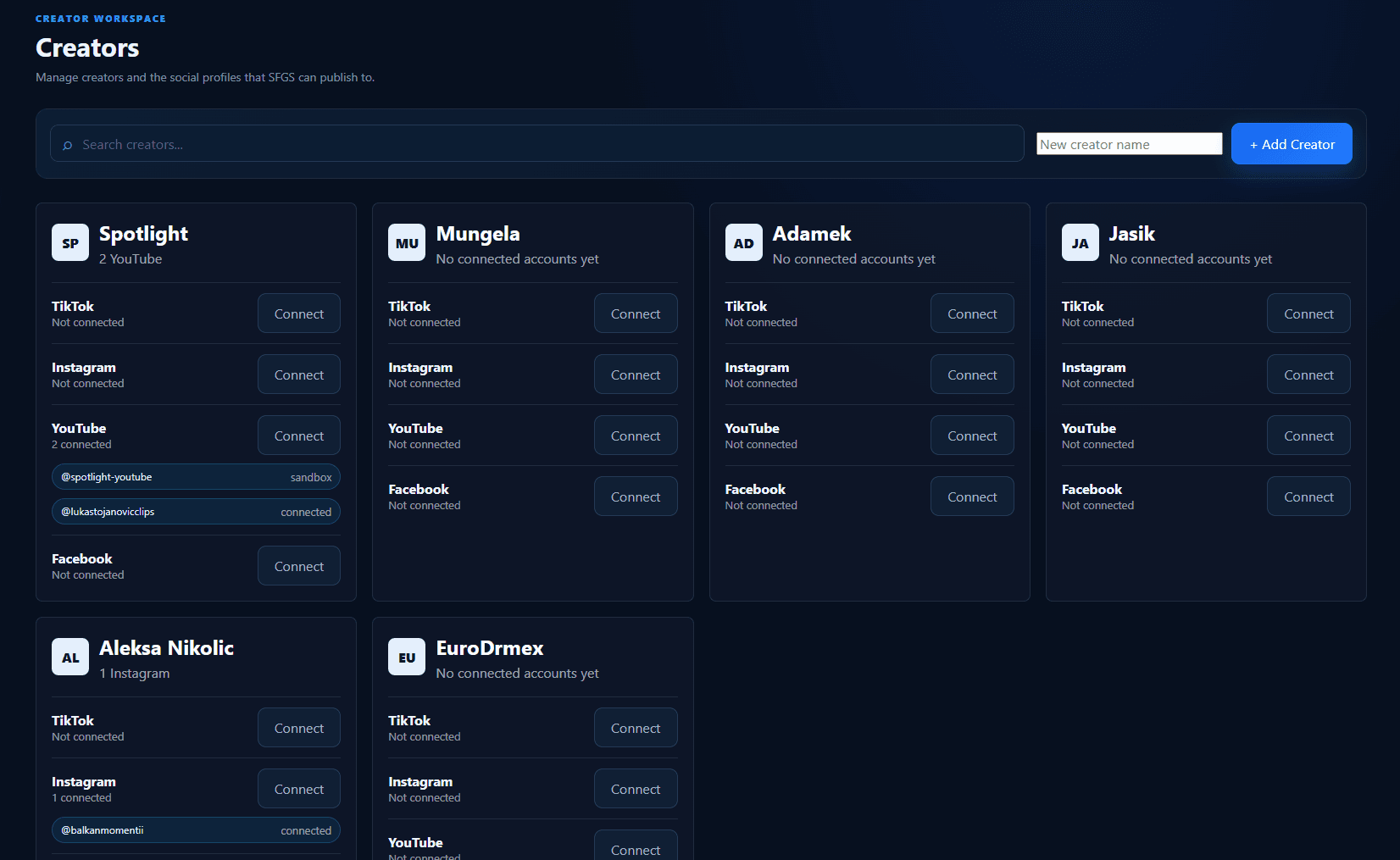Viewport: 1400px width, 860px height.
Task: Connect TikTok for EuroDrmex
Action: [x=636, y=728]
